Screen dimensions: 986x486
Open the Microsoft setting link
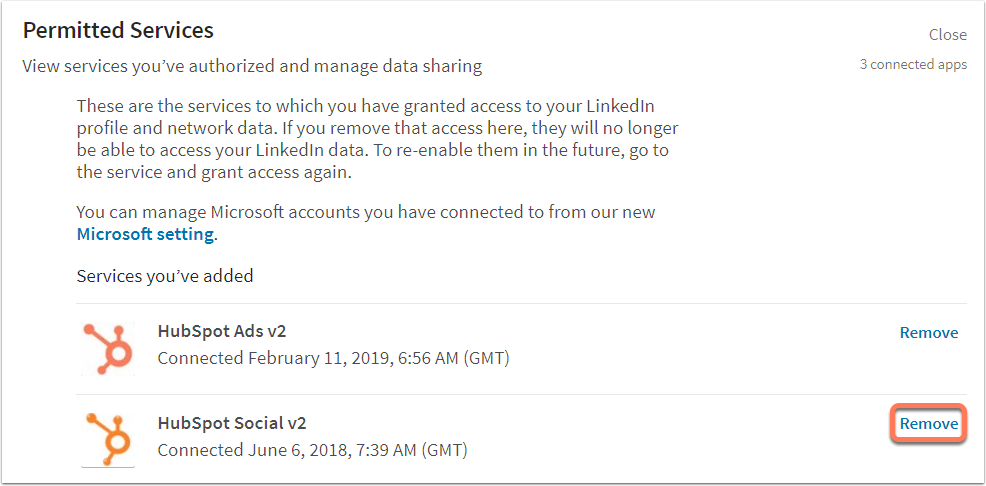click(145, 234)
